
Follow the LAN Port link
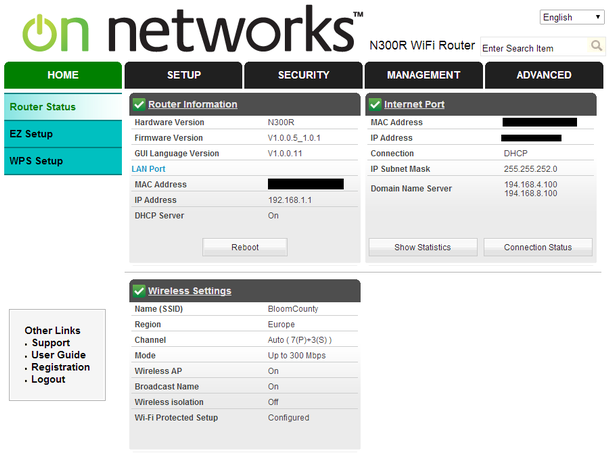point(148,169)
